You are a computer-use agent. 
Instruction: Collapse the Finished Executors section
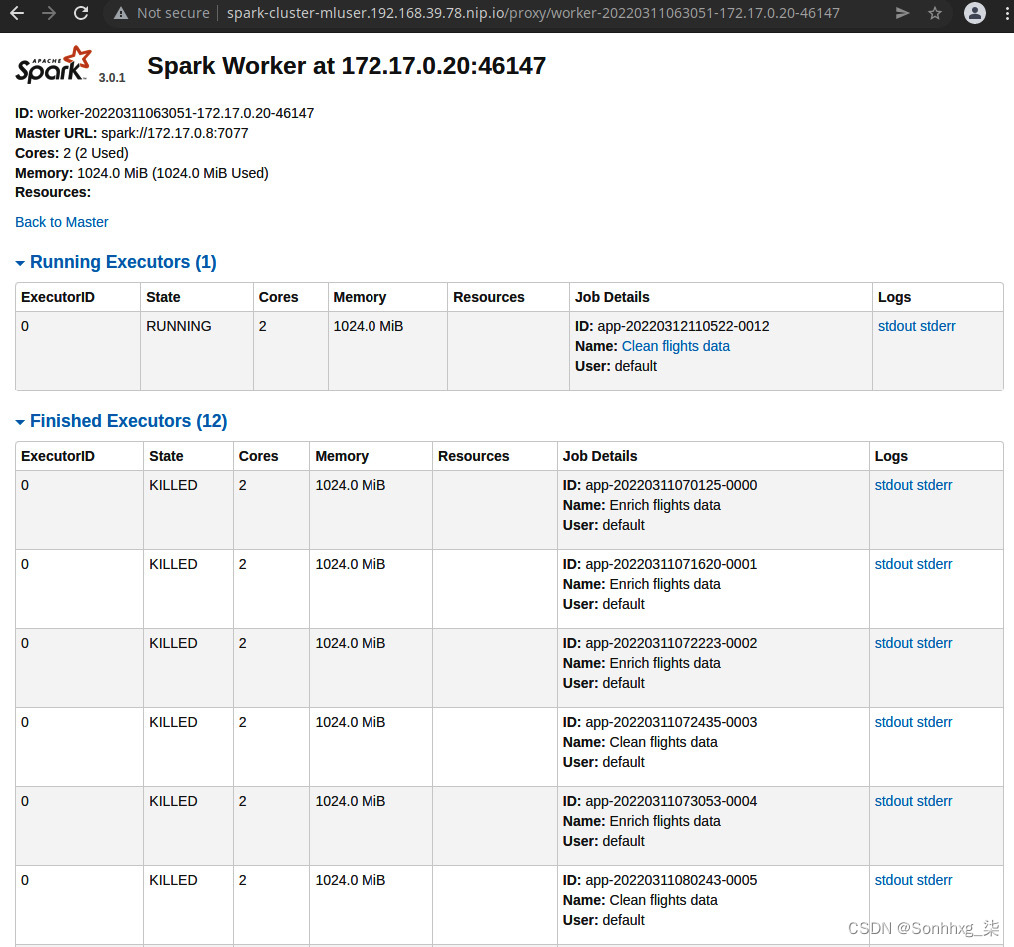pyautogui.click(x=121, y=421)
